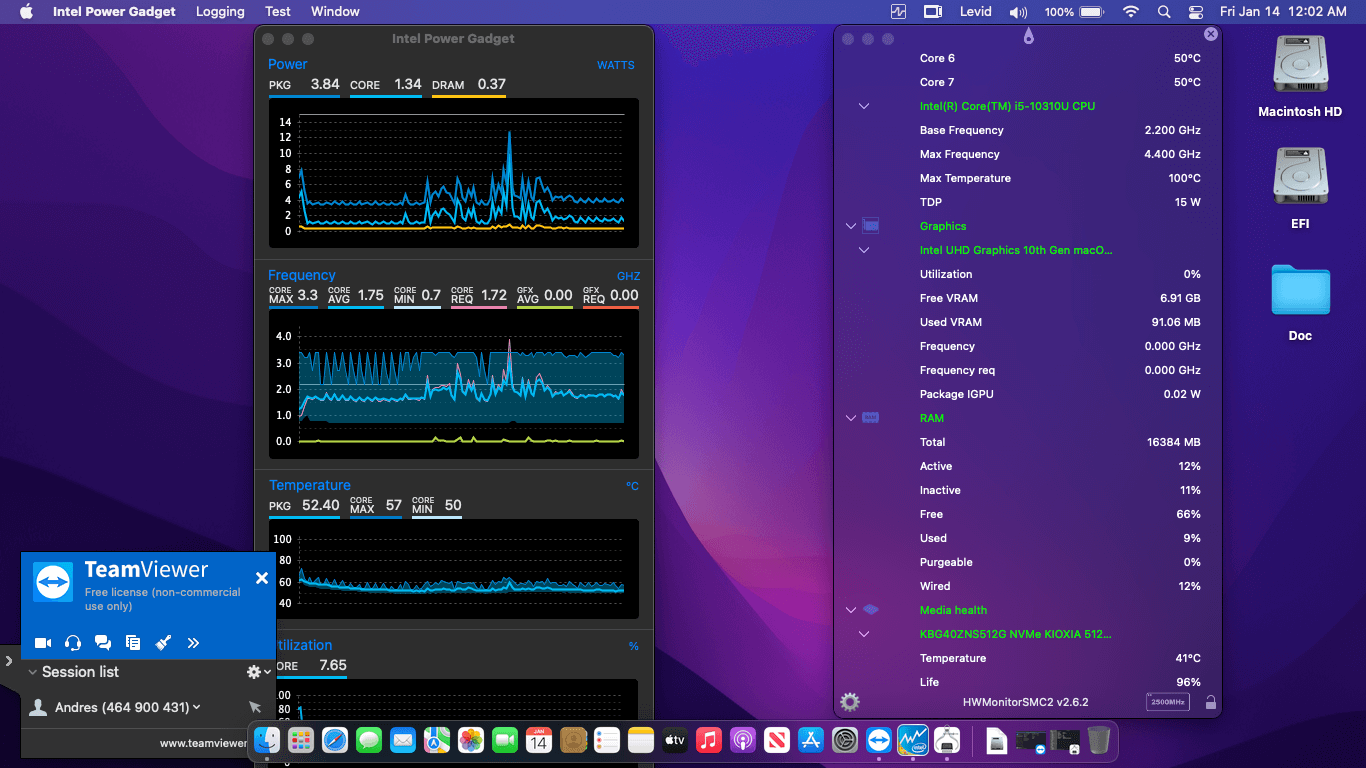1366x768 pixels.
Task: Open TeamViewer session gear settings dropdown
Action: click(x=258, y=672)
